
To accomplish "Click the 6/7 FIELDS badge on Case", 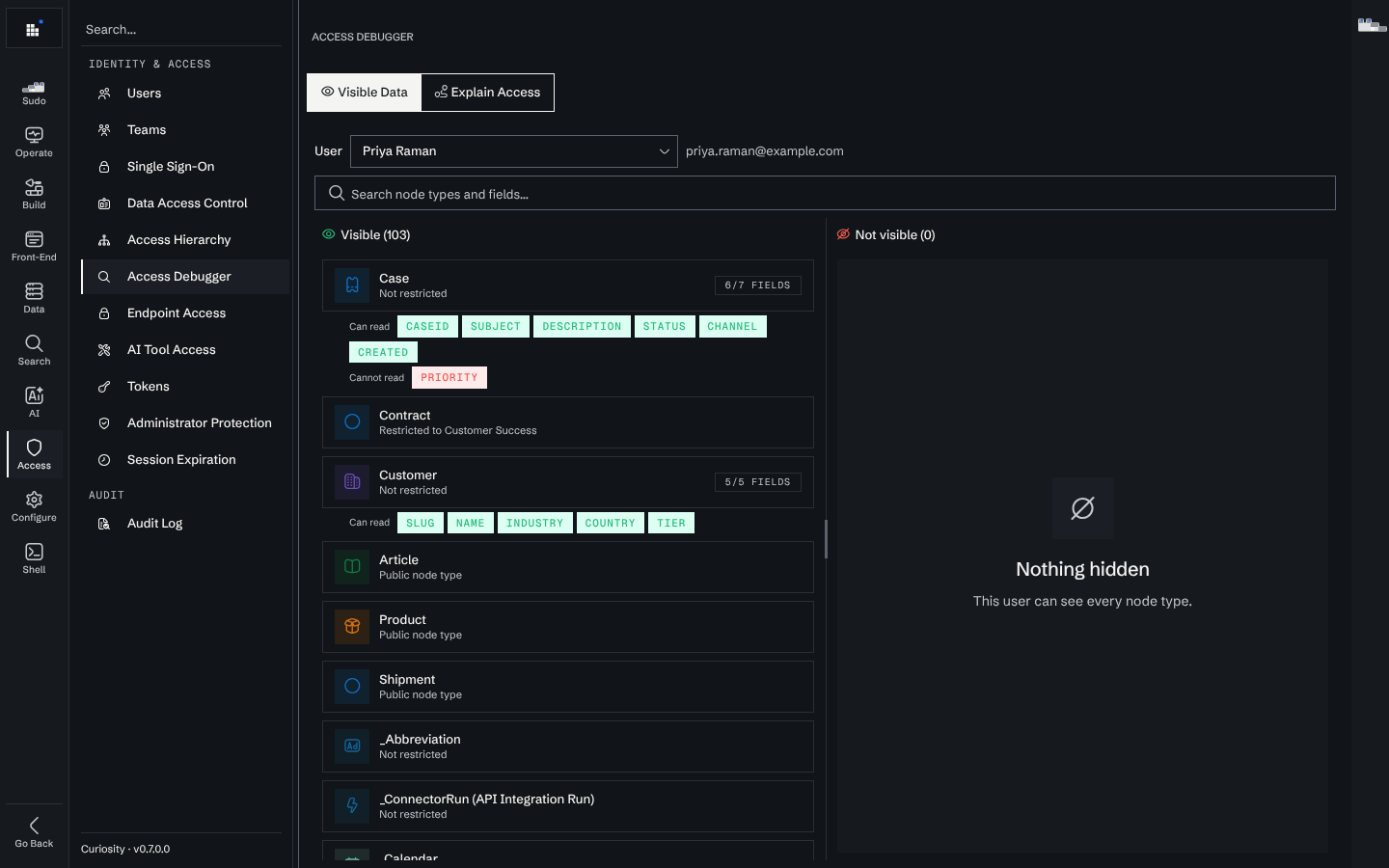I will [x=758, y=285].
